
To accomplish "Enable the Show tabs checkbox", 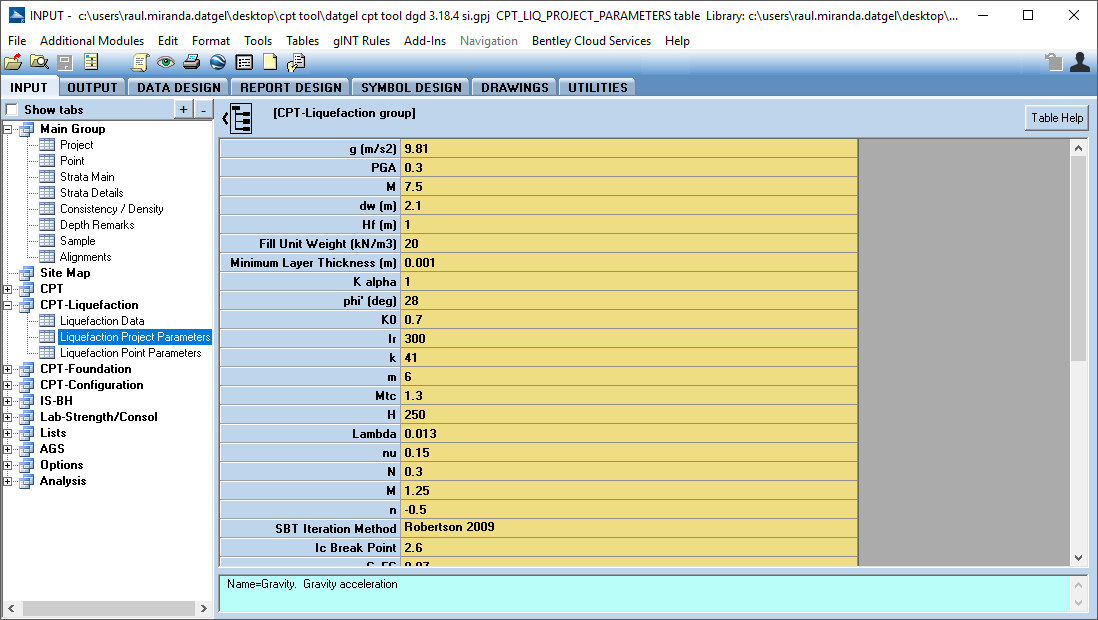I will tap(12, 110).
